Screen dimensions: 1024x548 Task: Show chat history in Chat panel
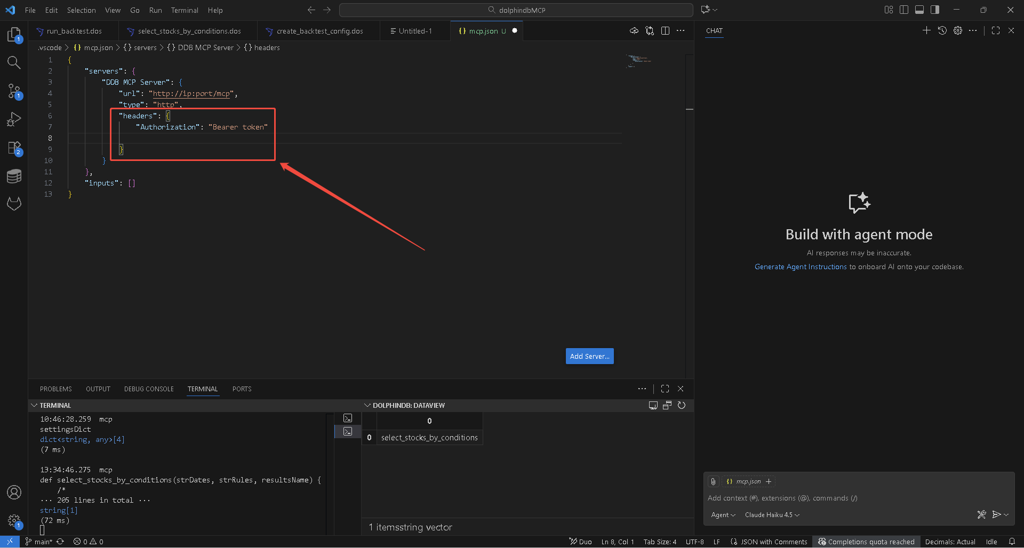(x=942, y=31)
